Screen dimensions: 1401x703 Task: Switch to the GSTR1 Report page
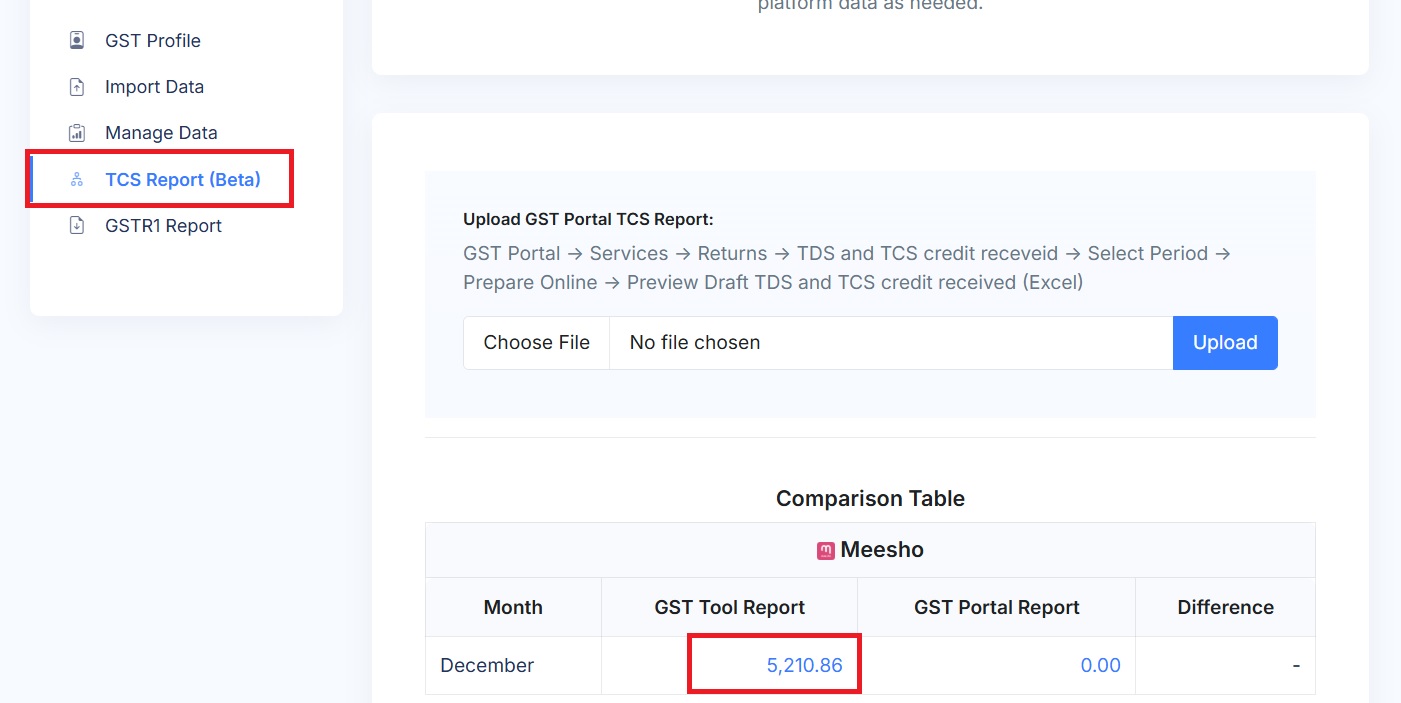163,225
